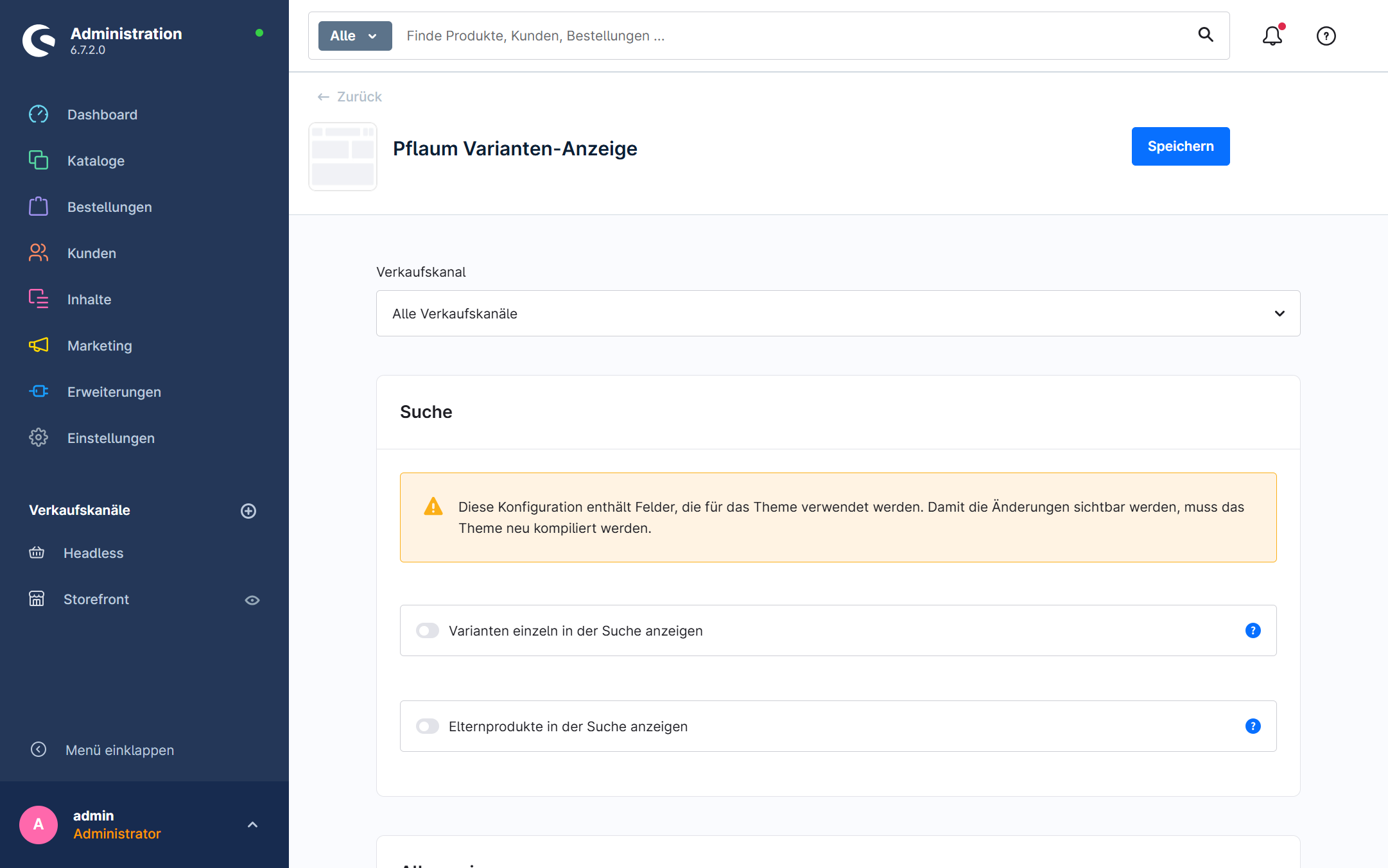
Task: Open help tooltip for Elternprodukte option
Action: click(1253, 726)
